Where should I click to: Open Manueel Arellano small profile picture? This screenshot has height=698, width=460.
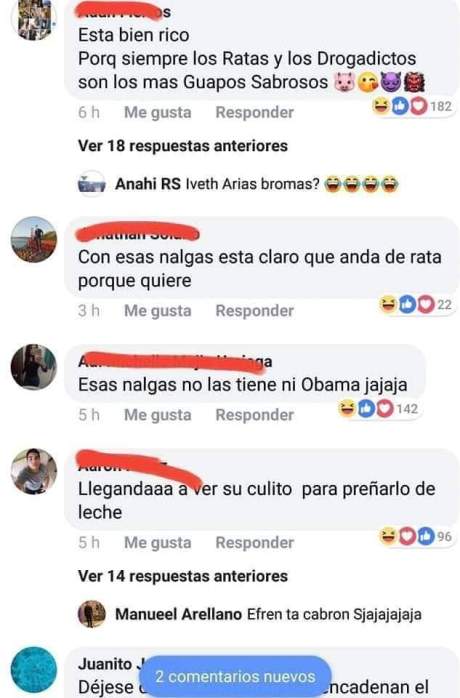[91, 614]
